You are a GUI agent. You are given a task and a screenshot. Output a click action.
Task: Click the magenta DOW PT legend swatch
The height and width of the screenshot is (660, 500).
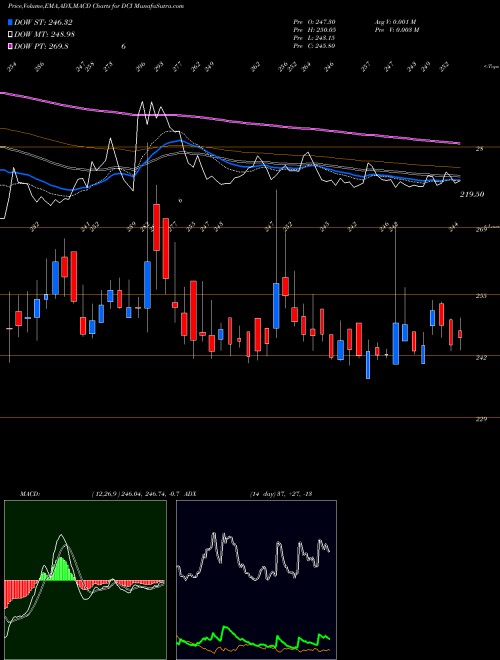point(11,47)
